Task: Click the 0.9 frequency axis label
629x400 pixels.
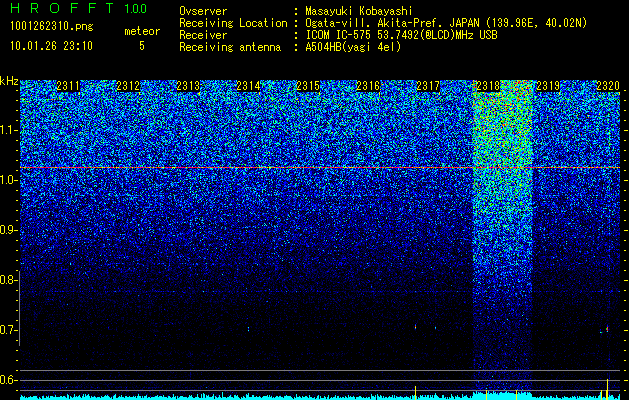Action: pos(8,230)
